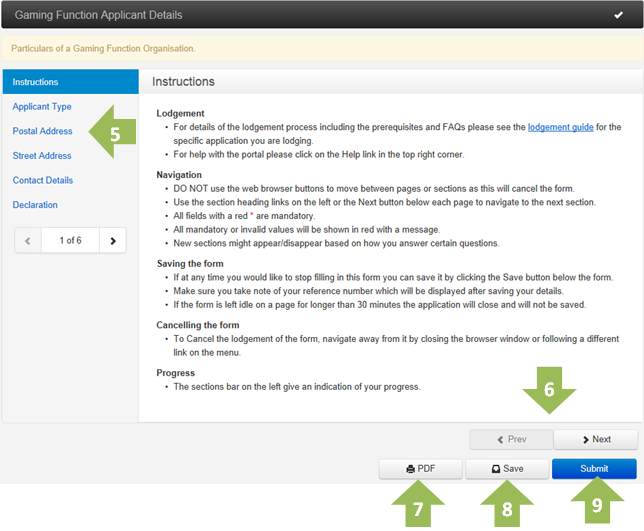Screen dimensions: 644x531
Task: Click the 'Cancelling the form' heading
Action: (x=198, y=325)
